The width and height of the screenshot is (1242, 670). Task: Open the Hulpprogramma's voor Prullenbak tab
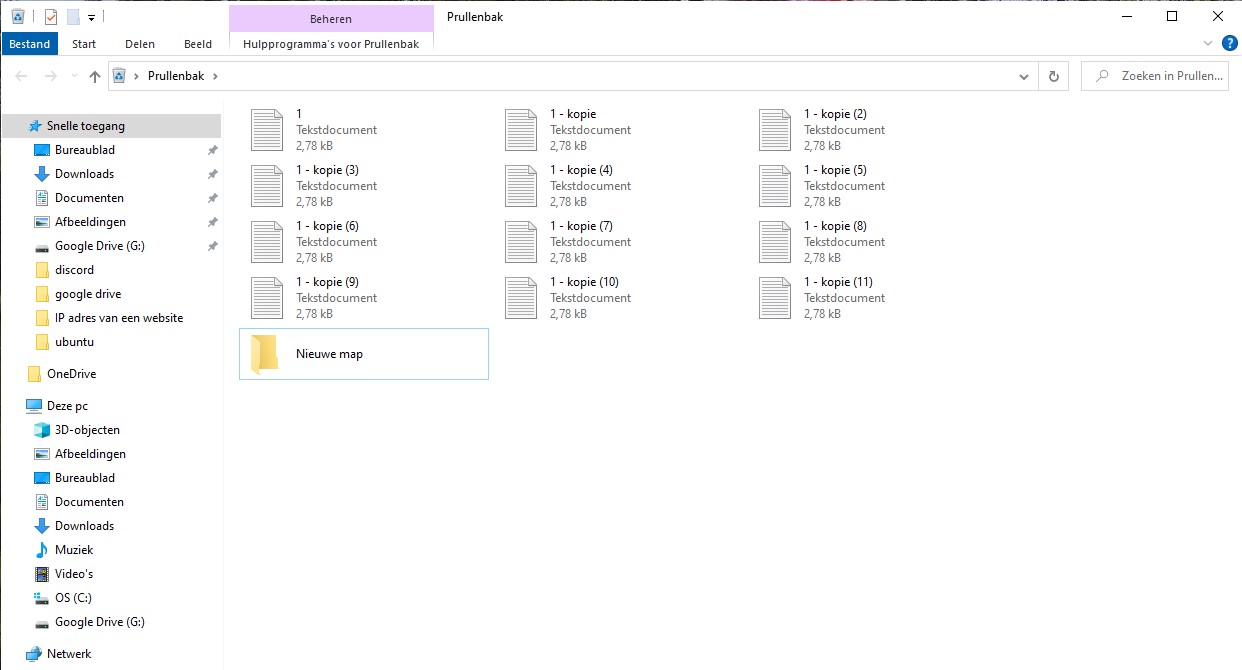[331, 44]
